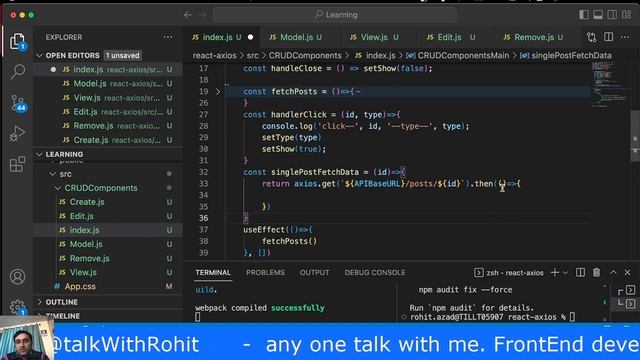Screen dimensions: 640x360
Task: Open the Explorer view in the activity bar
Action: 17,41
